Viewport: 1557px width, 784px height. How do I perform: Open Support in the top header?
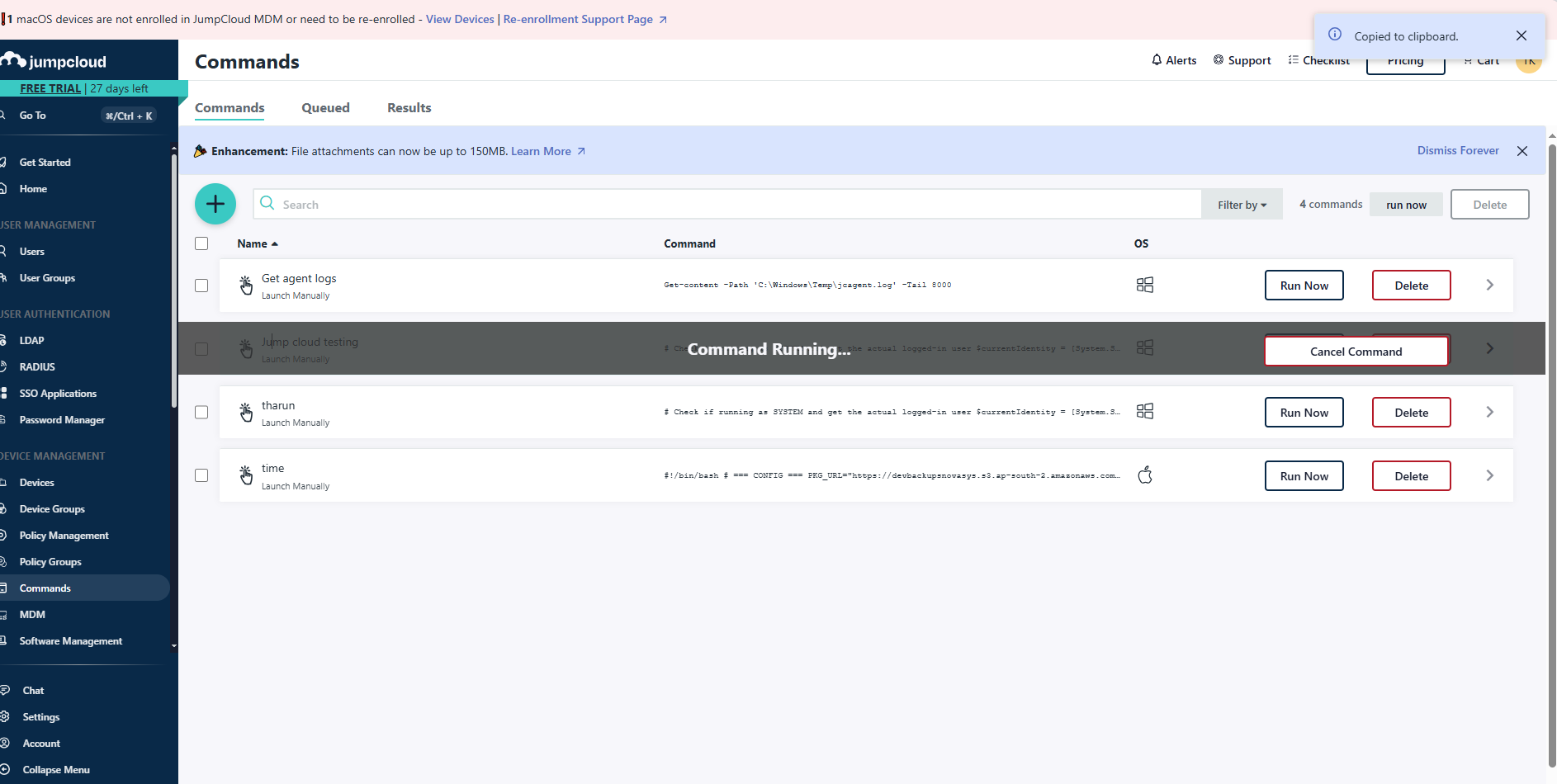point(1242,60)
